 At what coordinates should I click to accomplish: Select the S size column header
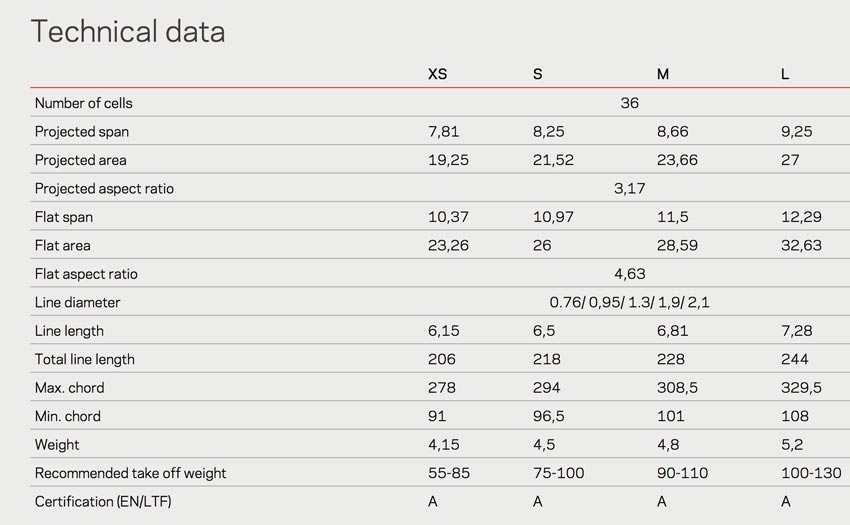[537, 74]
